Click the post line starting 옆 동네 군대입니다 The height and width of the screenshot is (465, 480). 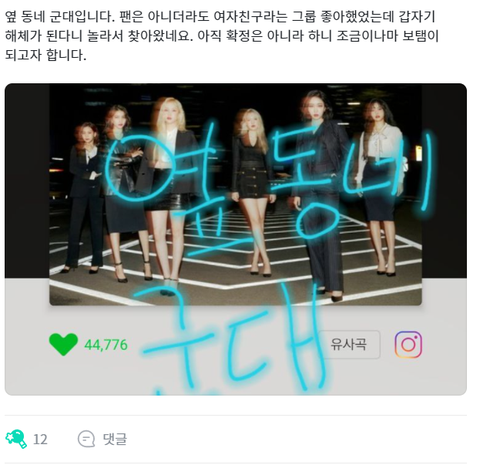point(220,17)
